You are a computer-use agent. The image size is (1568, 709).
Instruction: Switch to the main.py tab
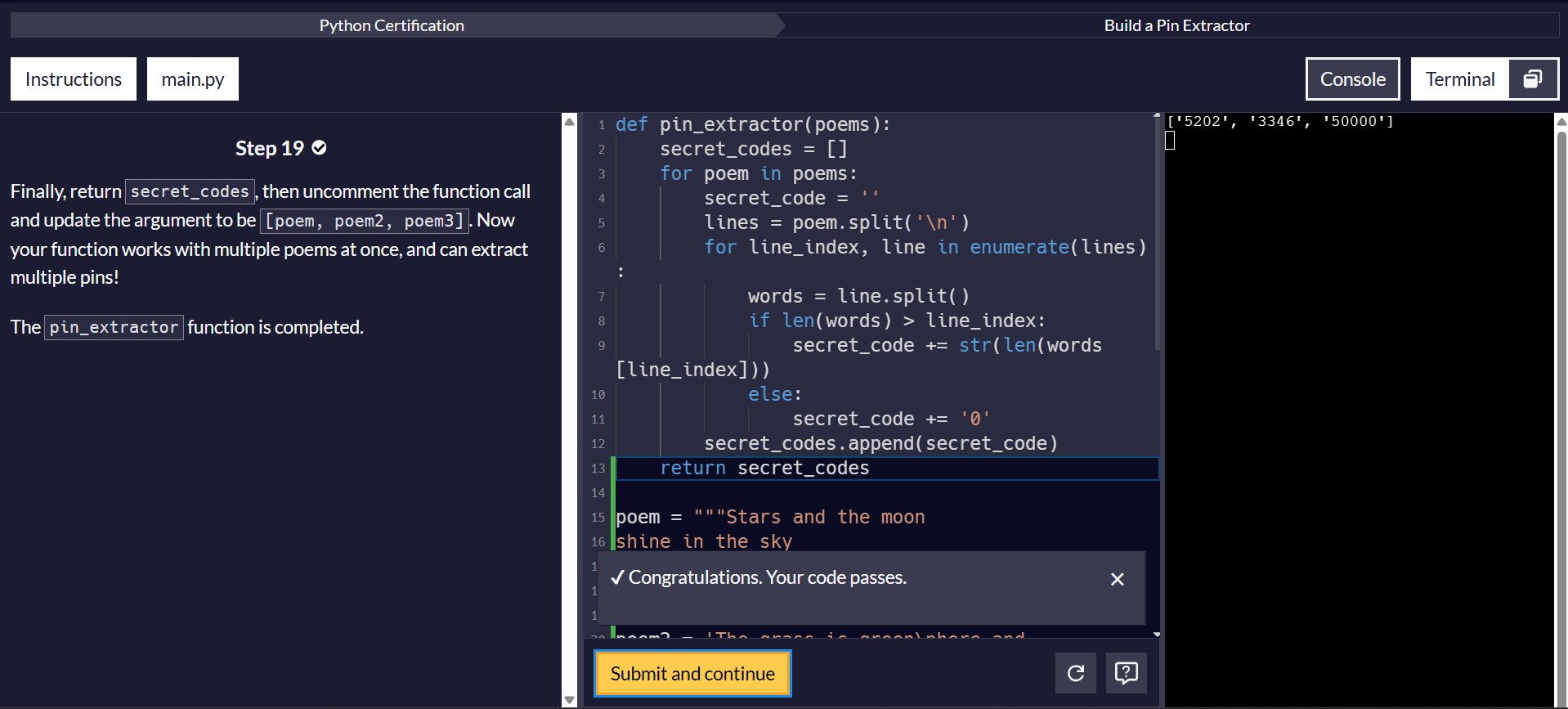click(x=193, y=79)
